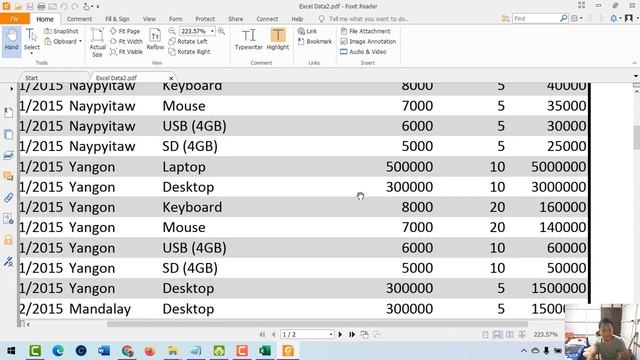Image resolution: width=640 pixels, height=360 pixels.
Task: Expand the Select tool dropdown arrow
Action: point(31,53)
